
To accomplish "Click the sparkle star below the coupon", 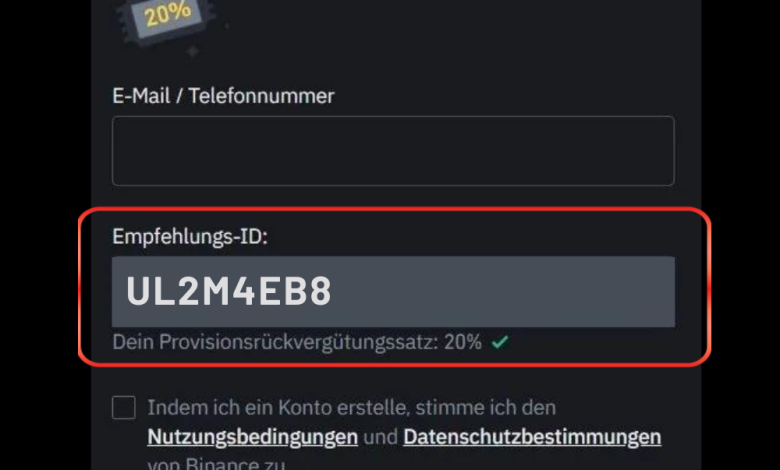I will 193,51.
